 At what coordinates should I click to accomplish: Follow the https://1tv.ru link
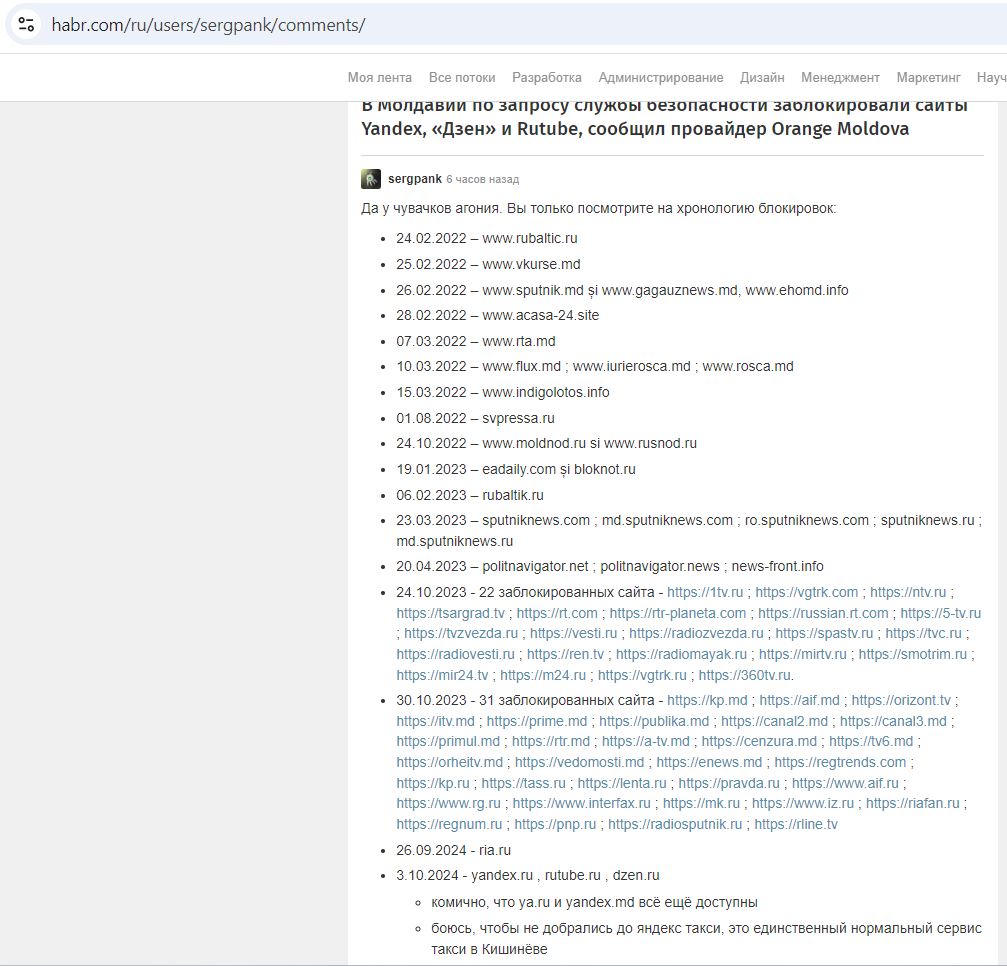point(705,592)
